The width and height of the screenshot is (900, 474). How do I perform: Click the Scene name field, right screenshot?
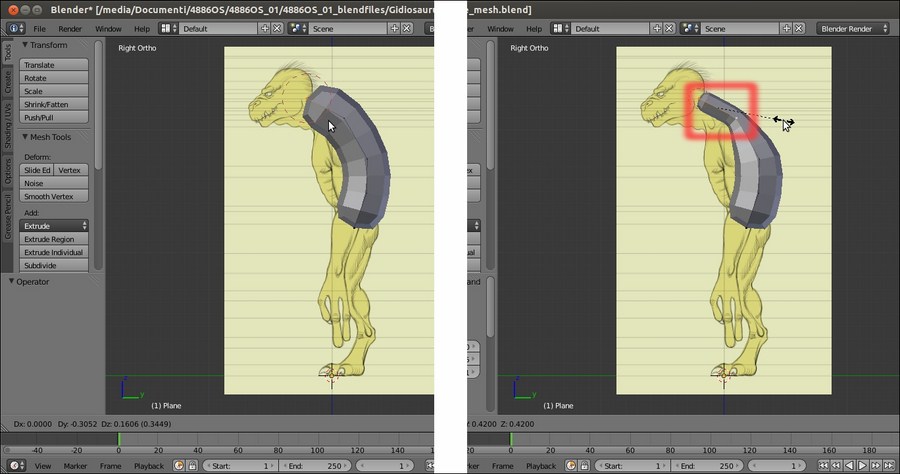point(739,28)
